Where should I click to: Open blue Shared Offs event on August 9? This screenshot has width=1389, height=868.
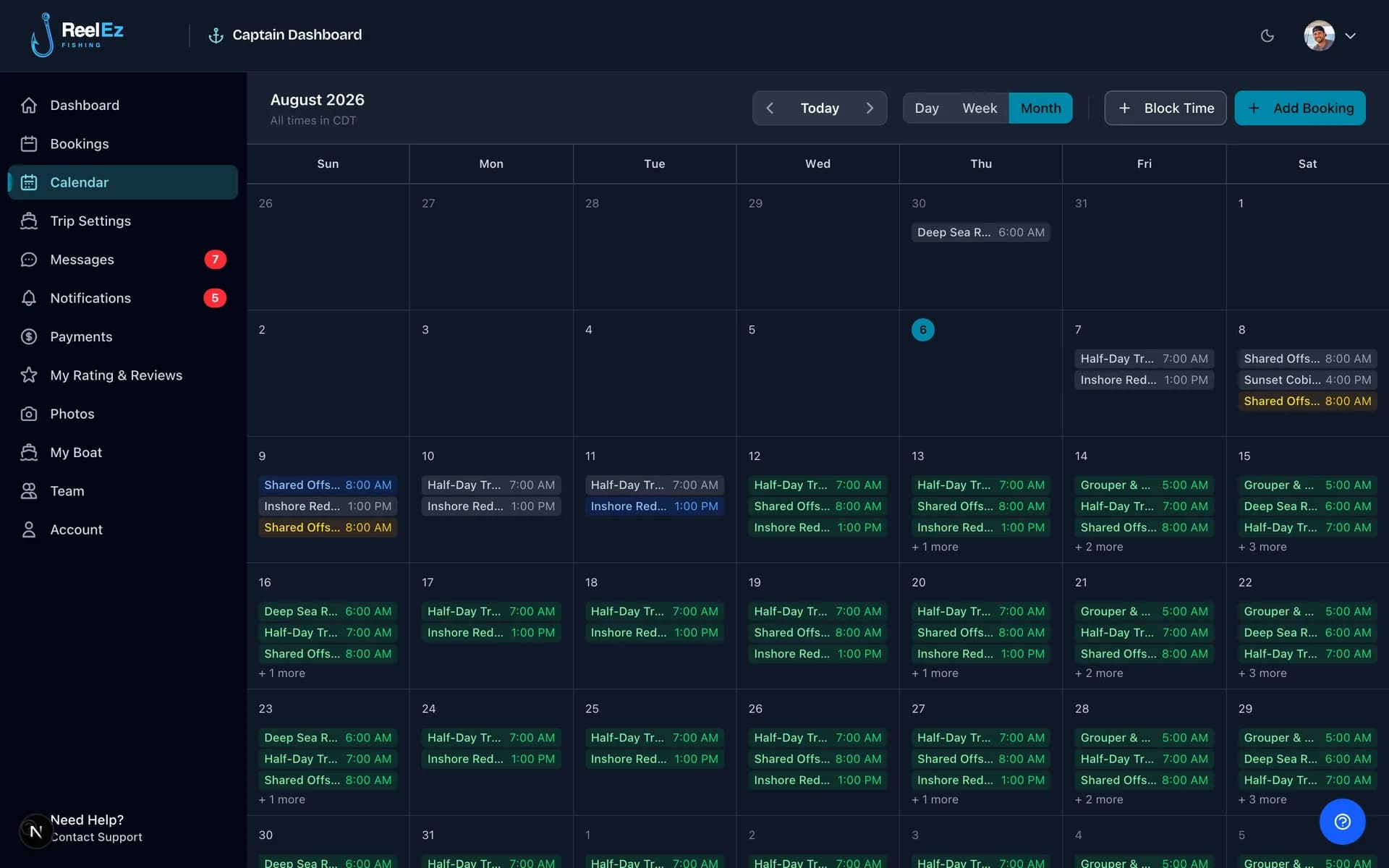coord(328,485)
